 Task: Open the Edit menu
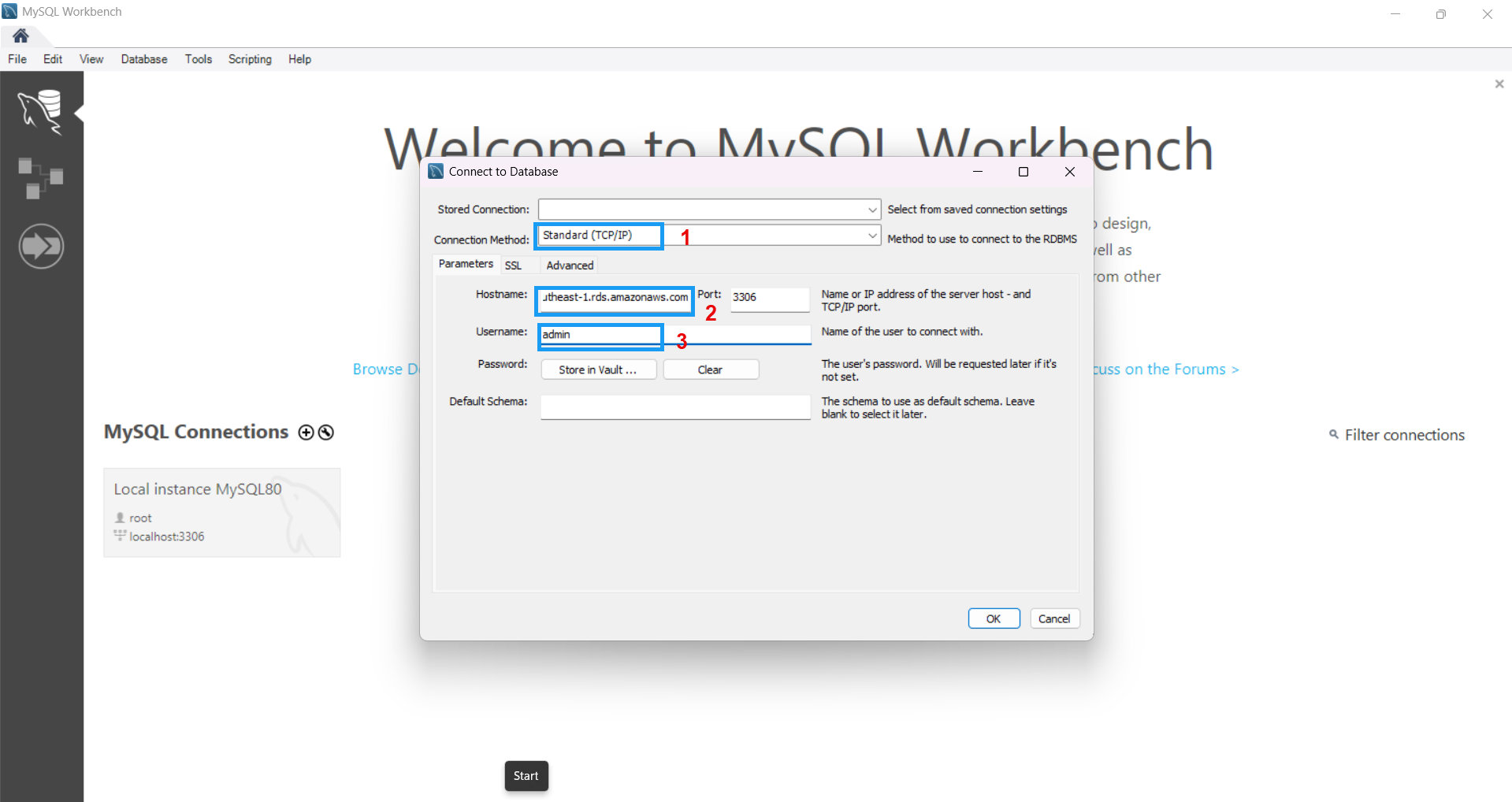53,59
